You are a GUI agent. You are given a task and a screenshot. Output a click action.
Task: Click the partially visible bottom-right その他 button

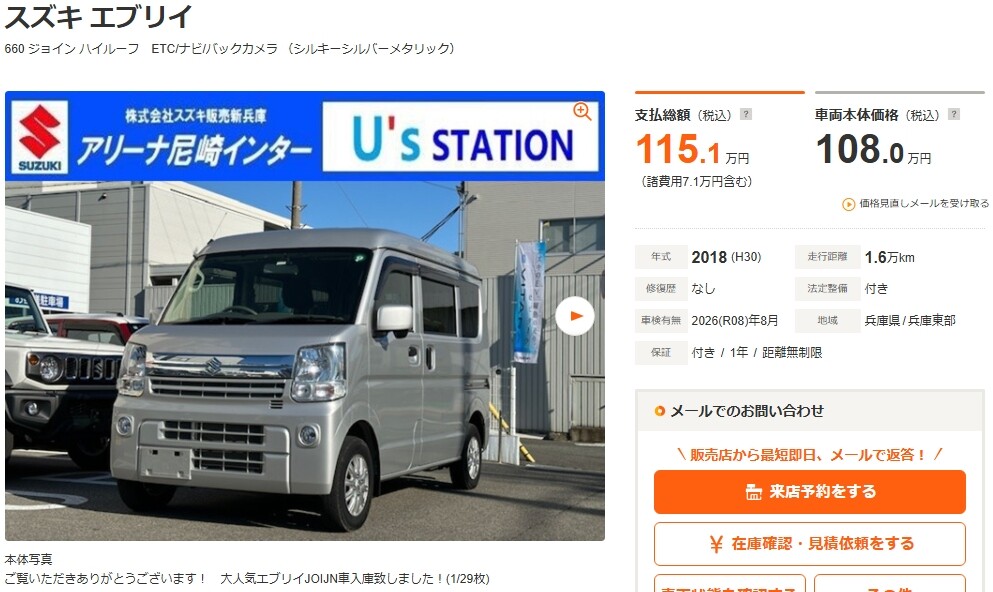point(890,583)
